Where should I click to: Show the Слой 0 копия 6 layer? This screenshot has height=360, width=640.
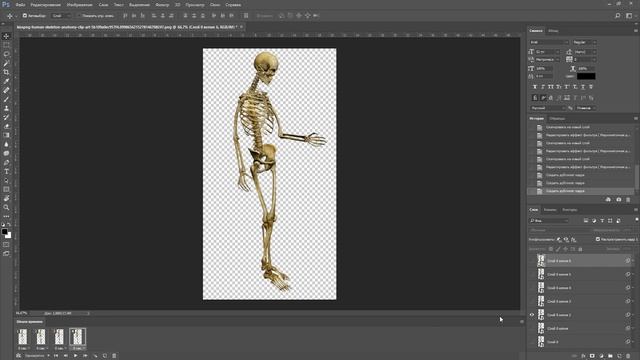(x=532, y=260)
